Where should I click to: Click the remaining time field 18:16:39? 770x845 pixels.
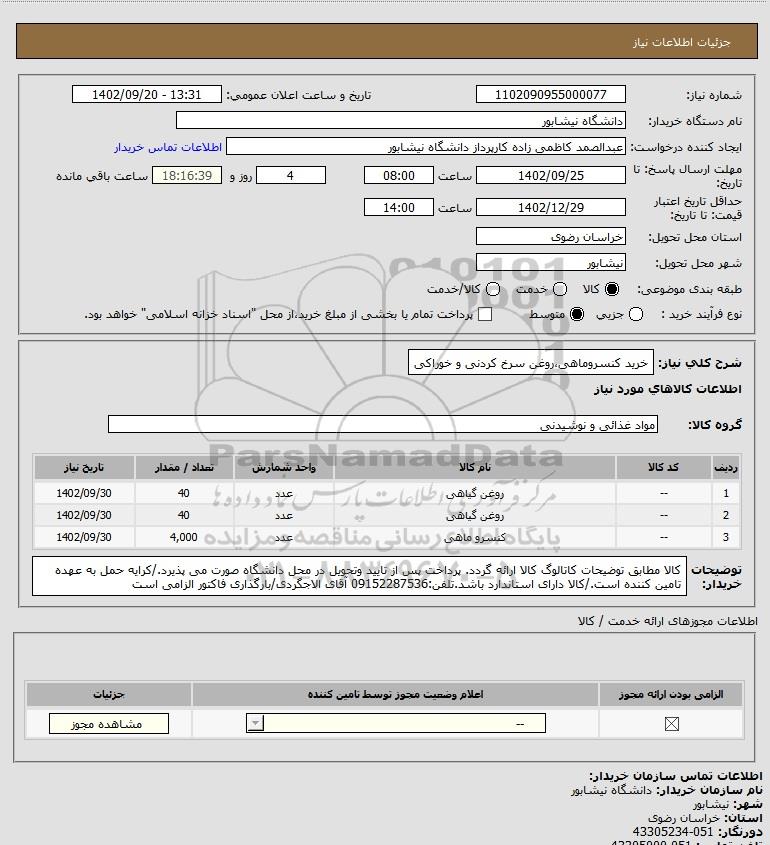187,176
